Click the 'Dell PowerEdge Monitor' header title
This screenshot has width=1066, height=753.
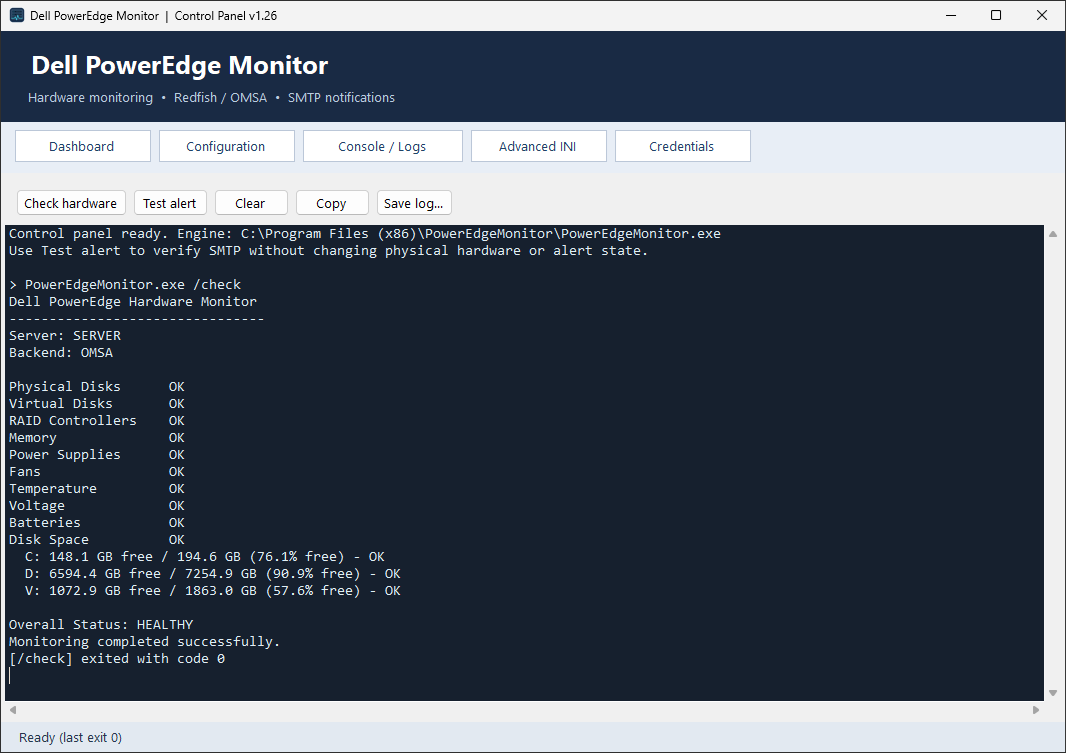point(179,65)
